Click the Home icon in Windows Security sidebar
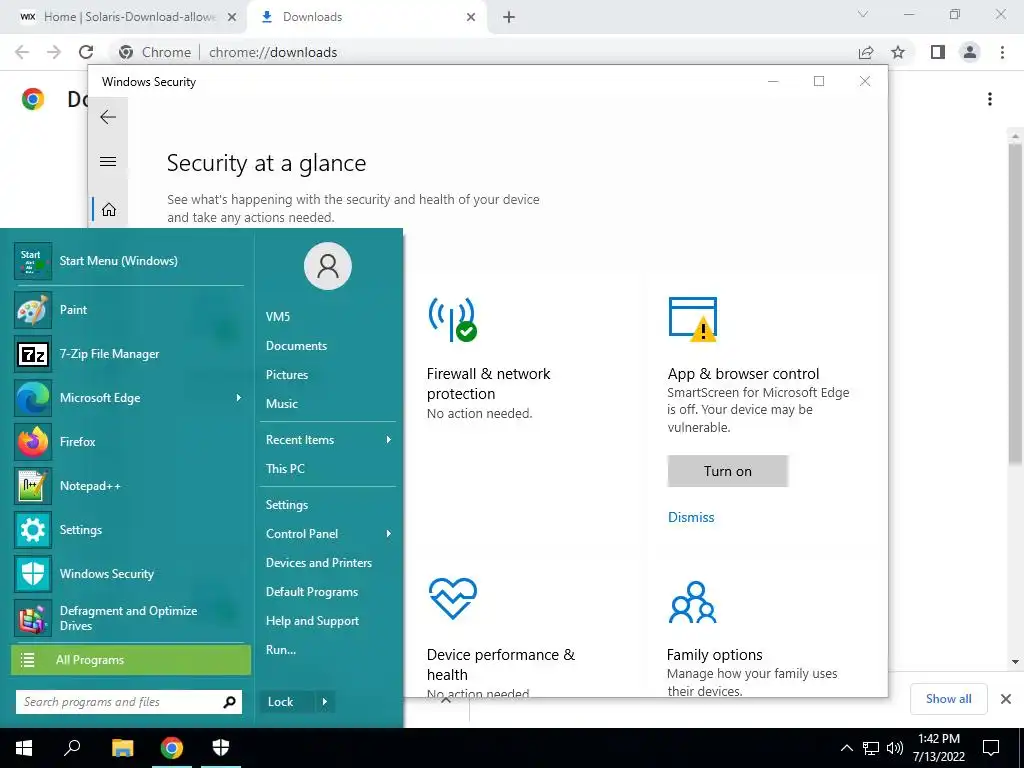 (x=108, y=210)
